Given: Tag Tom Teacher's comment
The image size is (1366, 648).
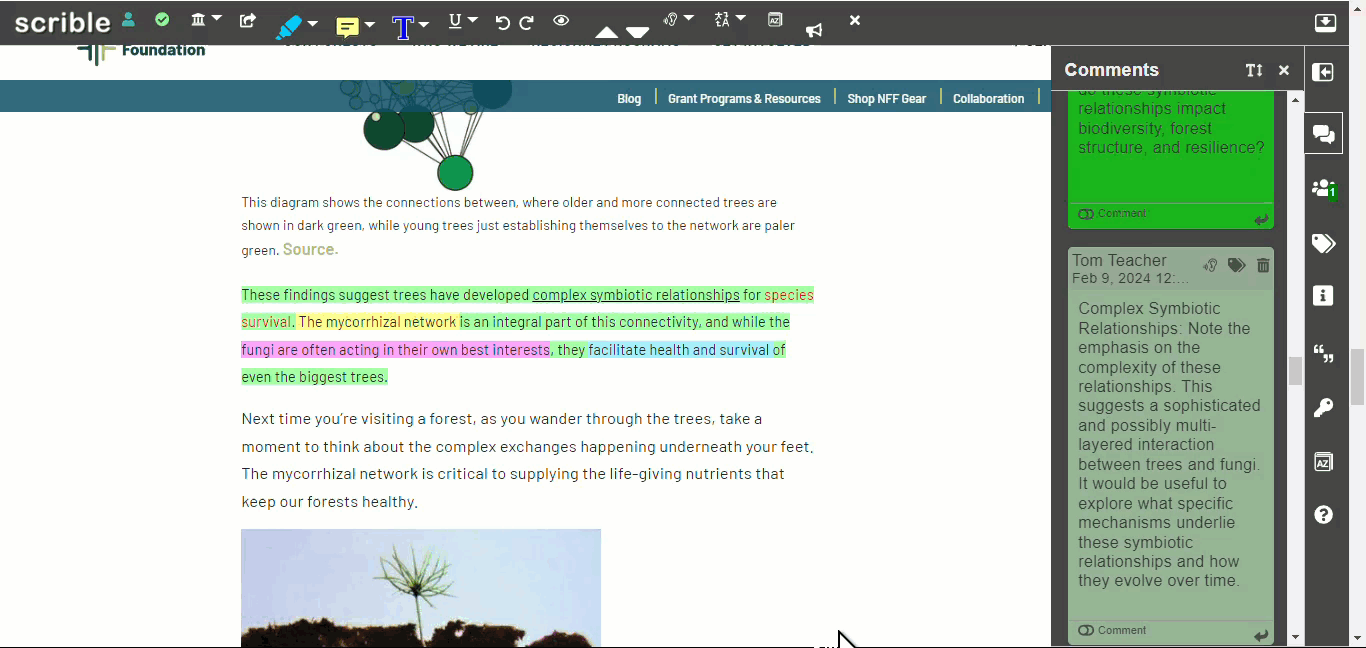Looking at the screenshot, I should pos(1237,265).
